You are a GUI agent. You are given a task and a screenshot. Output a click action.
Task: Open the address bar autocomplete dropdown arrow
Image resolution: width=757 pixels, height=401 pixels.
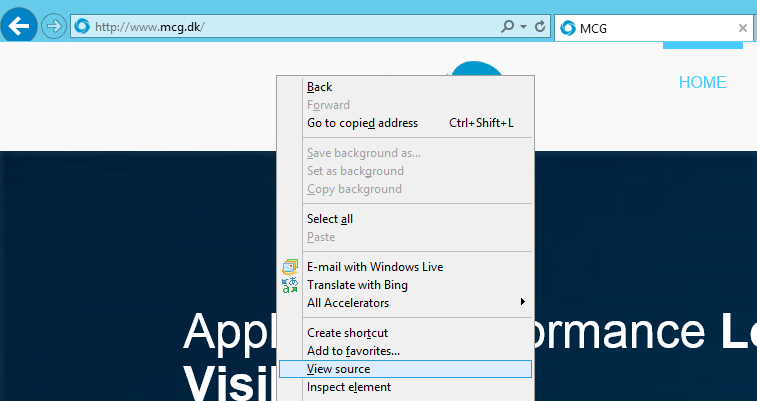[525, 27]
